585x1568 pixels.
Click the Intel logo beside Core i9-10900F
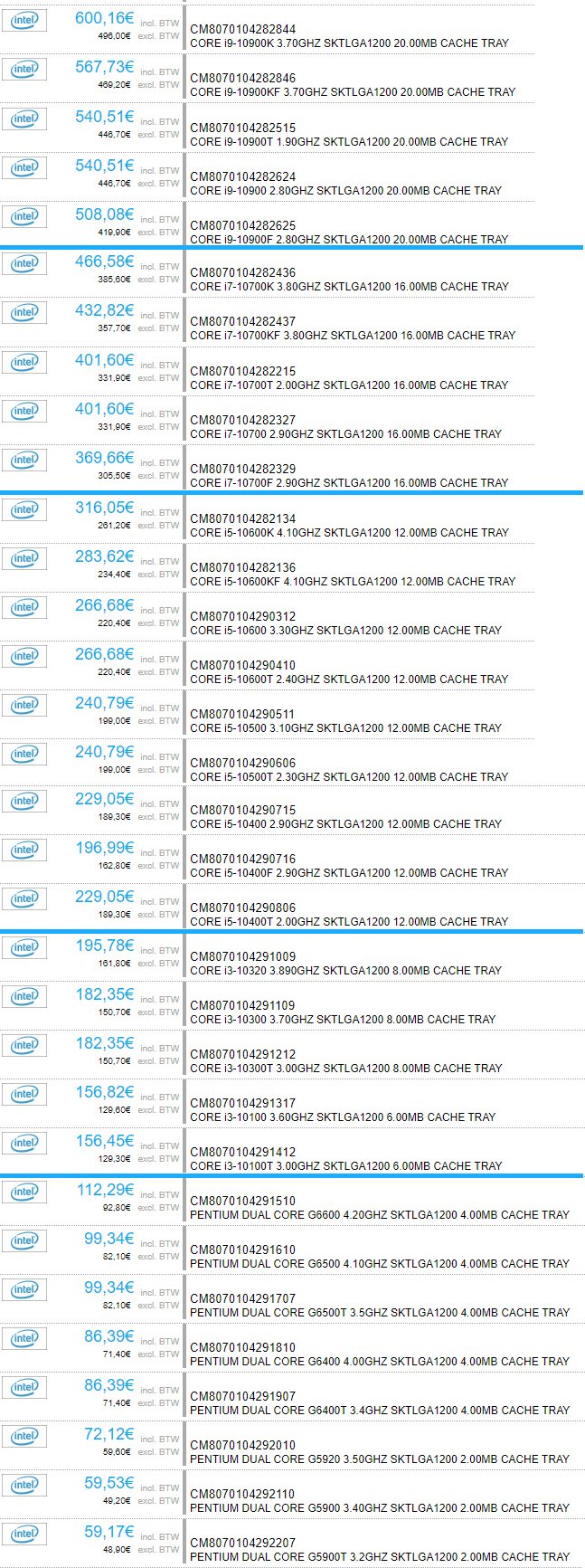click(x=24, y=216)
